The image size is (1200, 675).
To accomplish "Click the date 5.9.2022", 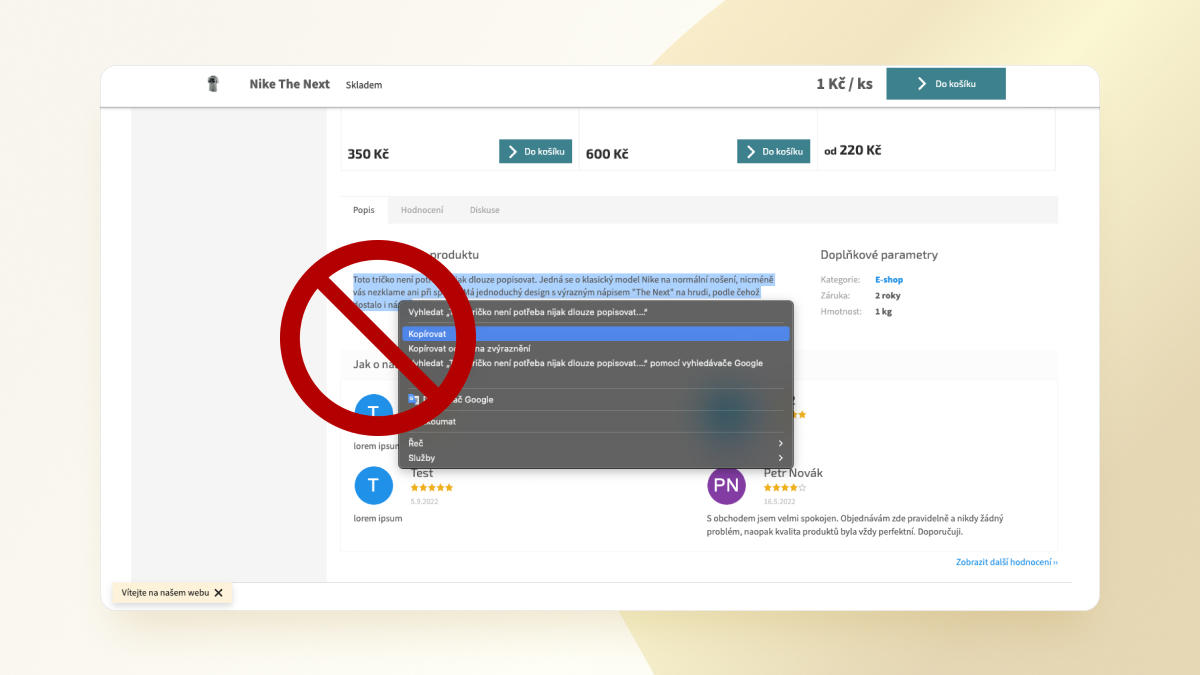I will [424, 501].
